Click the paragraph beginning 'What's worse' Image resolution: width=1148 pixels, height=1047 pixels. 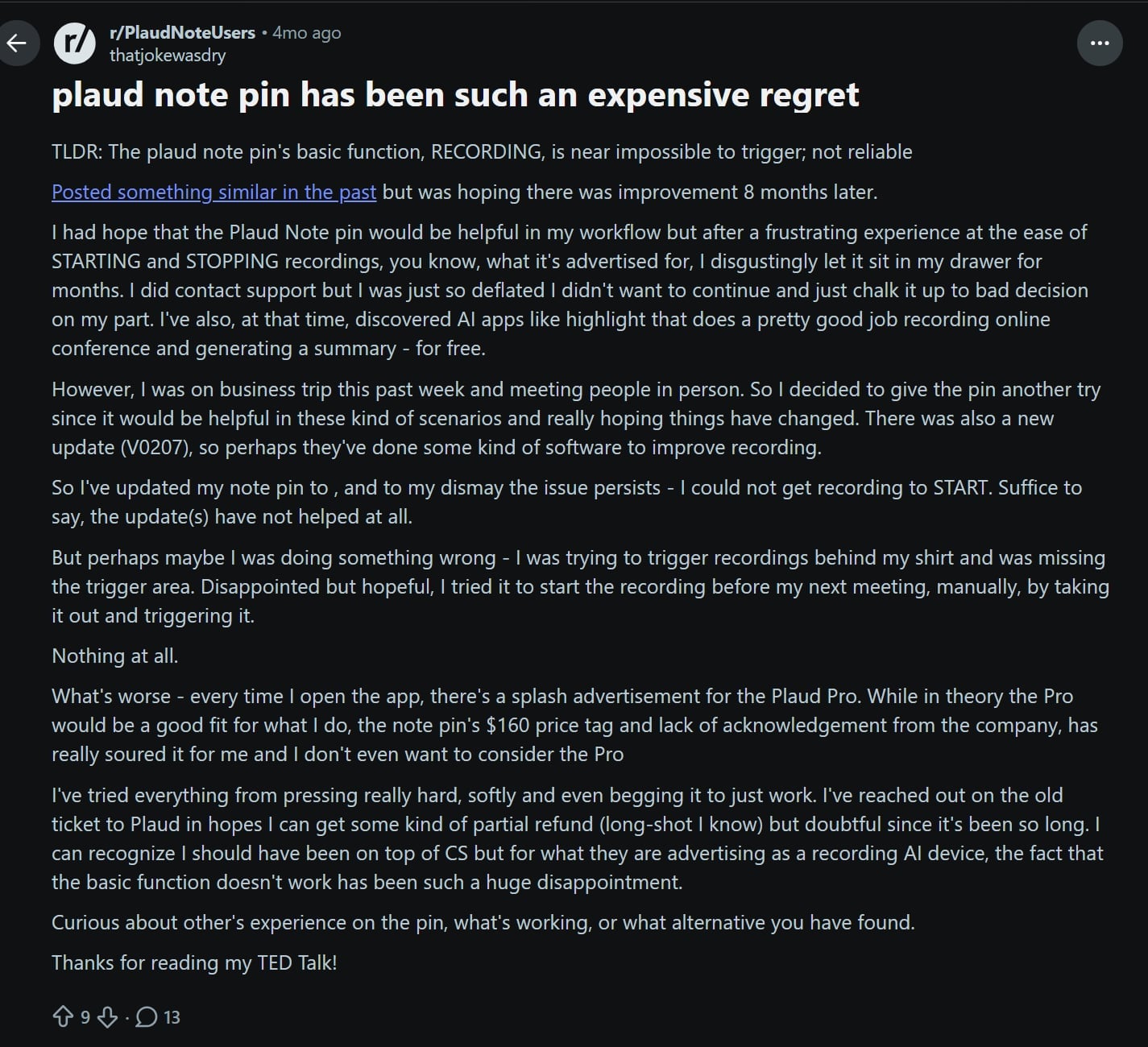pyautogui.click(x=574, y=726)
